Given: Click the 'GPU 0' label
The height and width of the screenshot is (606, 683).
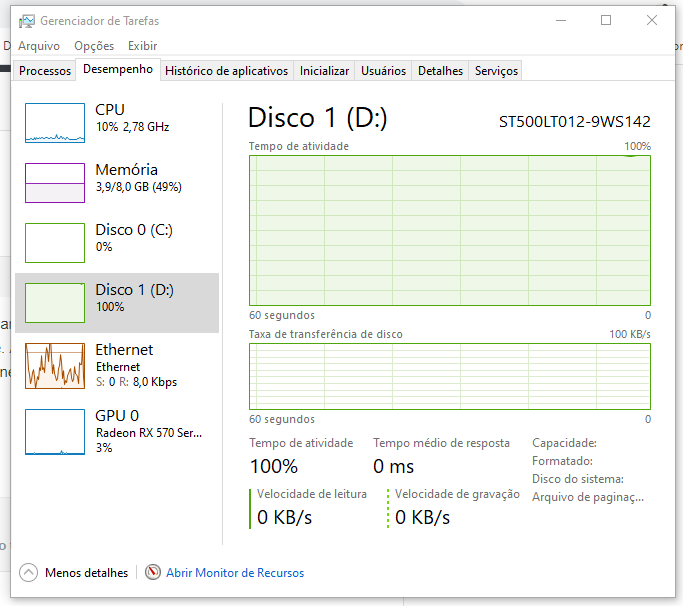Looking at the screenshot, I should [117, 416].
